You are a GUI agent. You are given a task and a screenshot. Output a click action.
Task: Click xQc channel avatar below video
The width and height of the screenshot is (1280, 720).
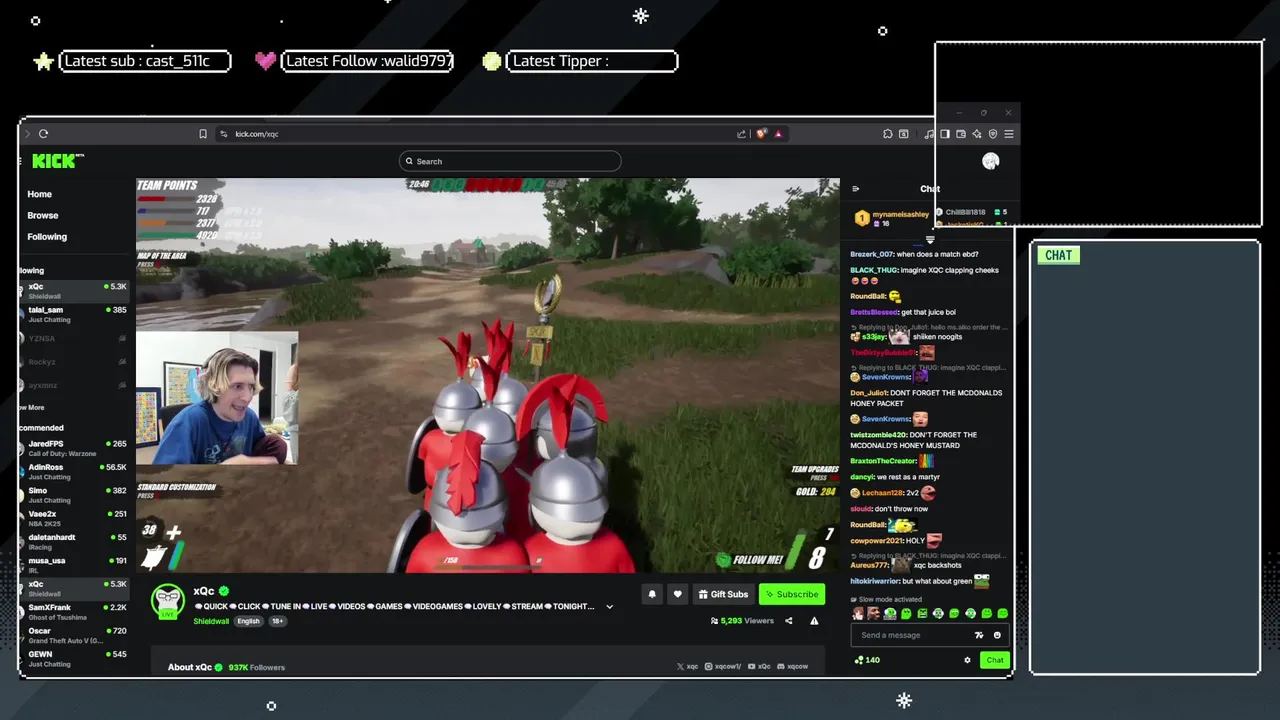point(168,601)
